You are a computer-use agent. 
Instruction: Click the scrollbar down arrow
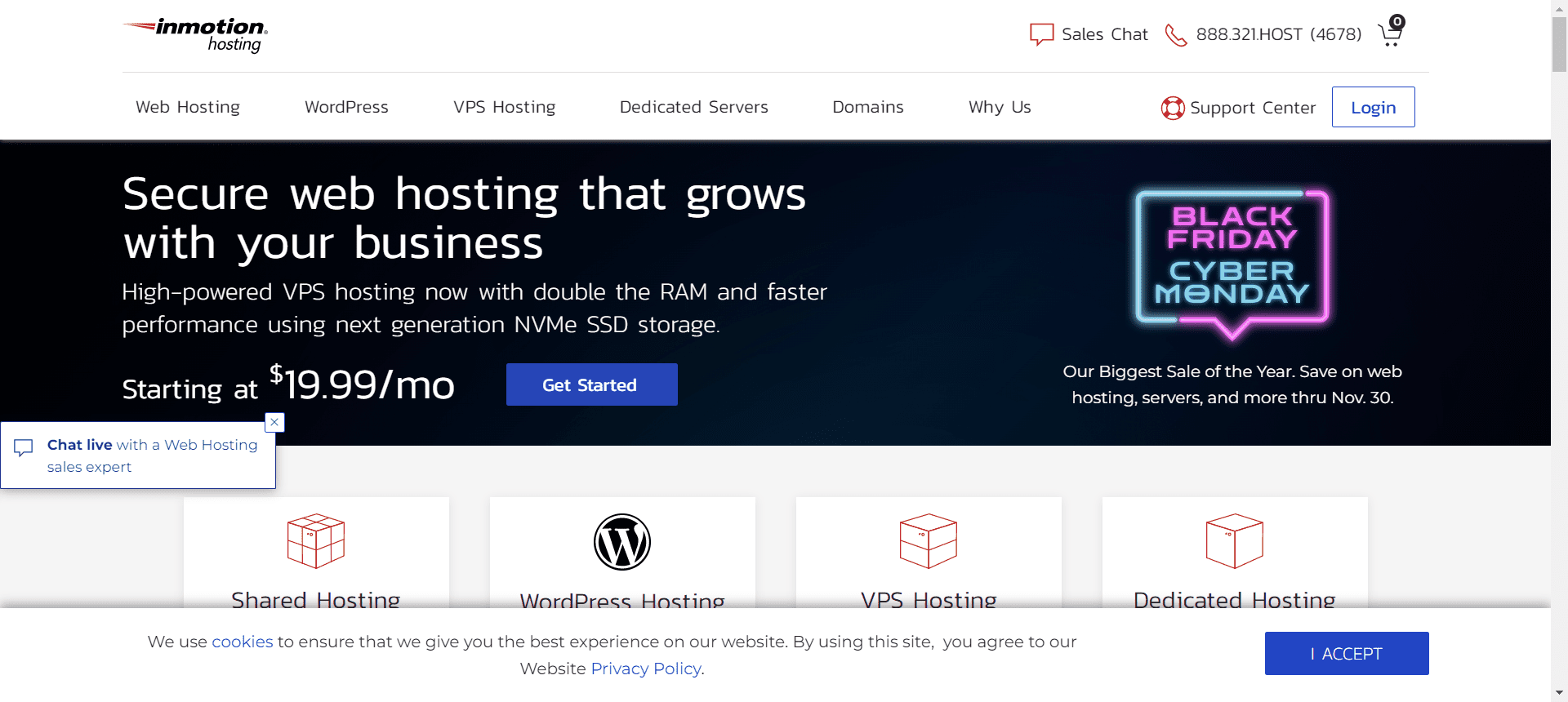[1559, 693]
